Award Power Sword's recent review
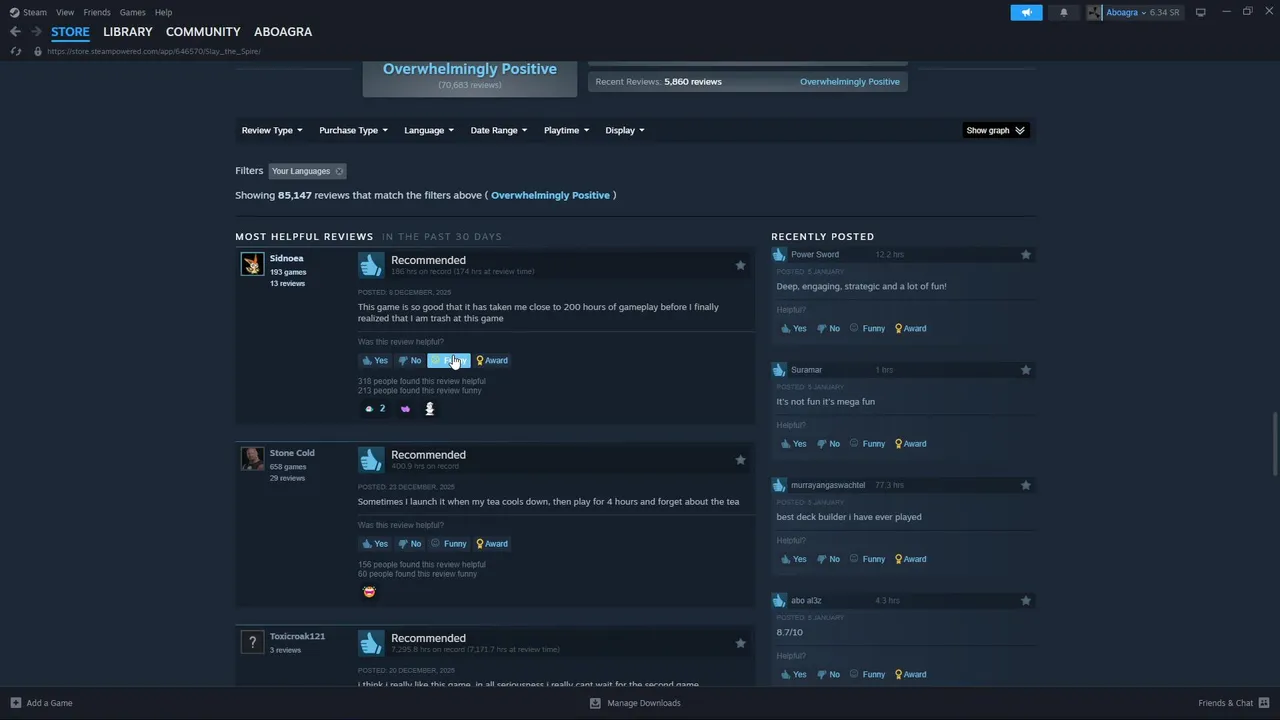This screenshot has height=720, width=1280. tap(911, 329)
